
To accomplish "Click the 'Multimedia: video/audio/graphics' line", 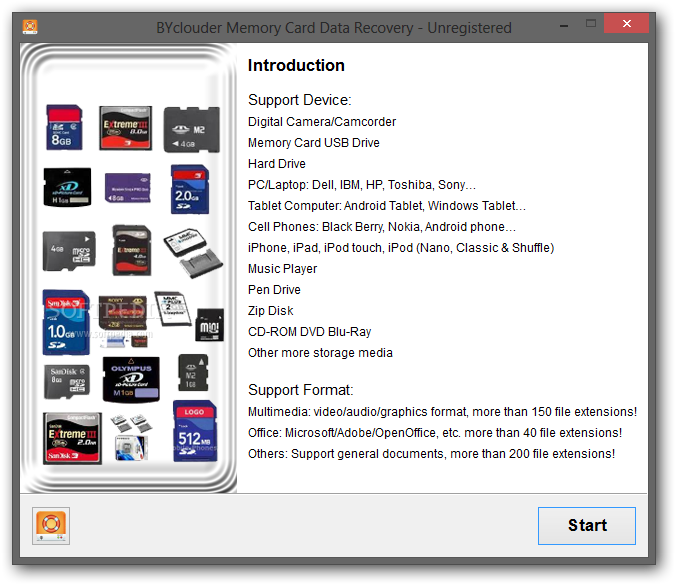I will [x=442, y=412].
